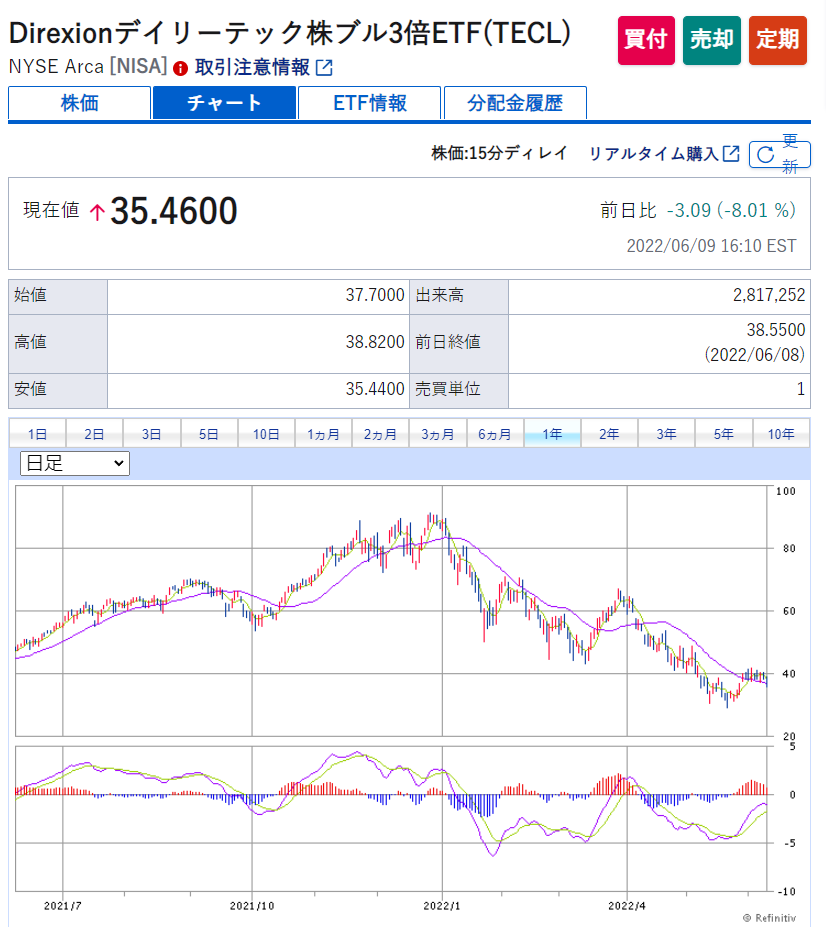Viewport: 826px width, 927px height.
Task: Open the 取引注意情報 external link icon
Action: (324, 68)
